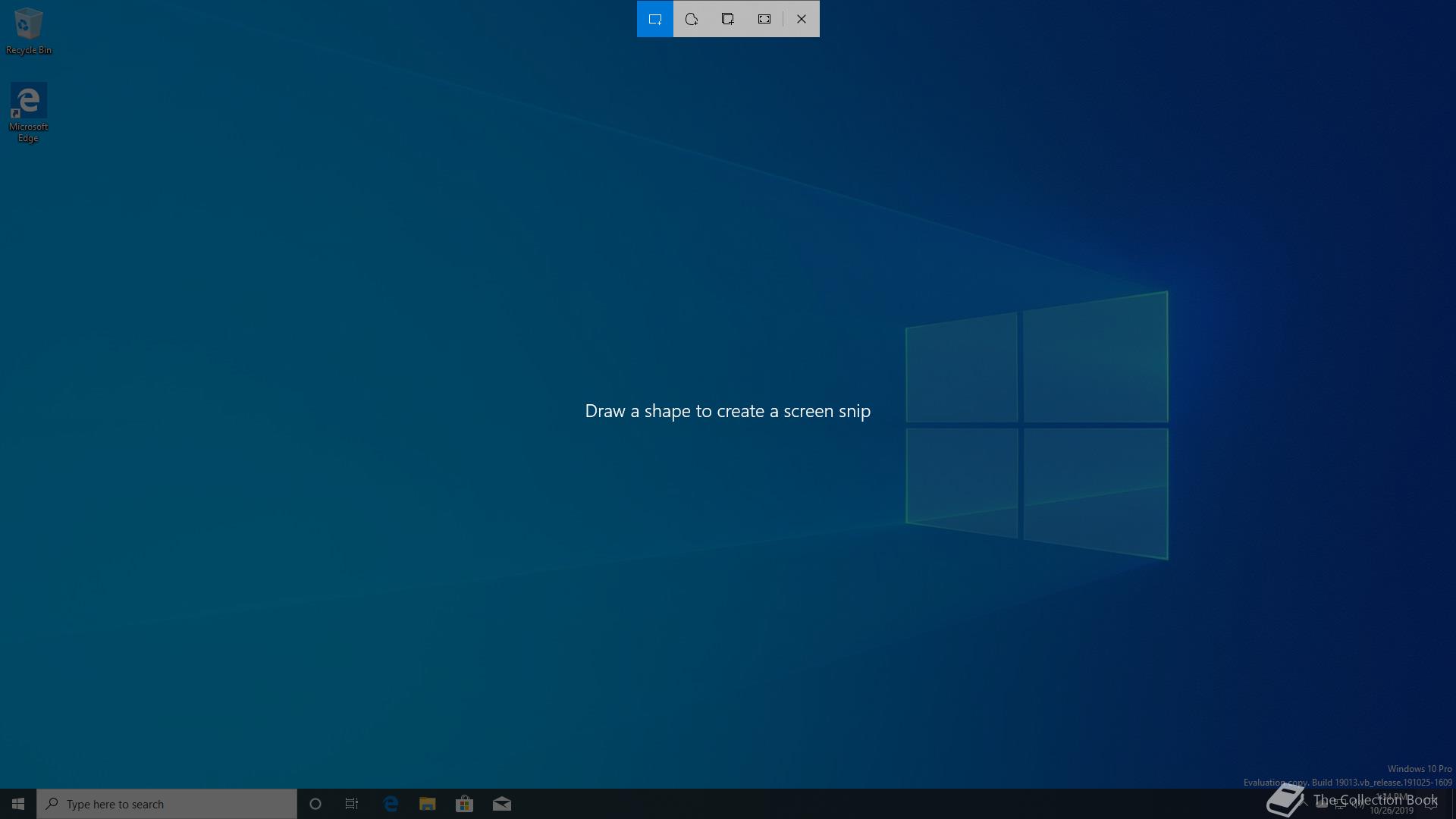Viewport: 1456px width, 819px height.
Task: Open the Mail app from the taskbar
Action: 501,804
